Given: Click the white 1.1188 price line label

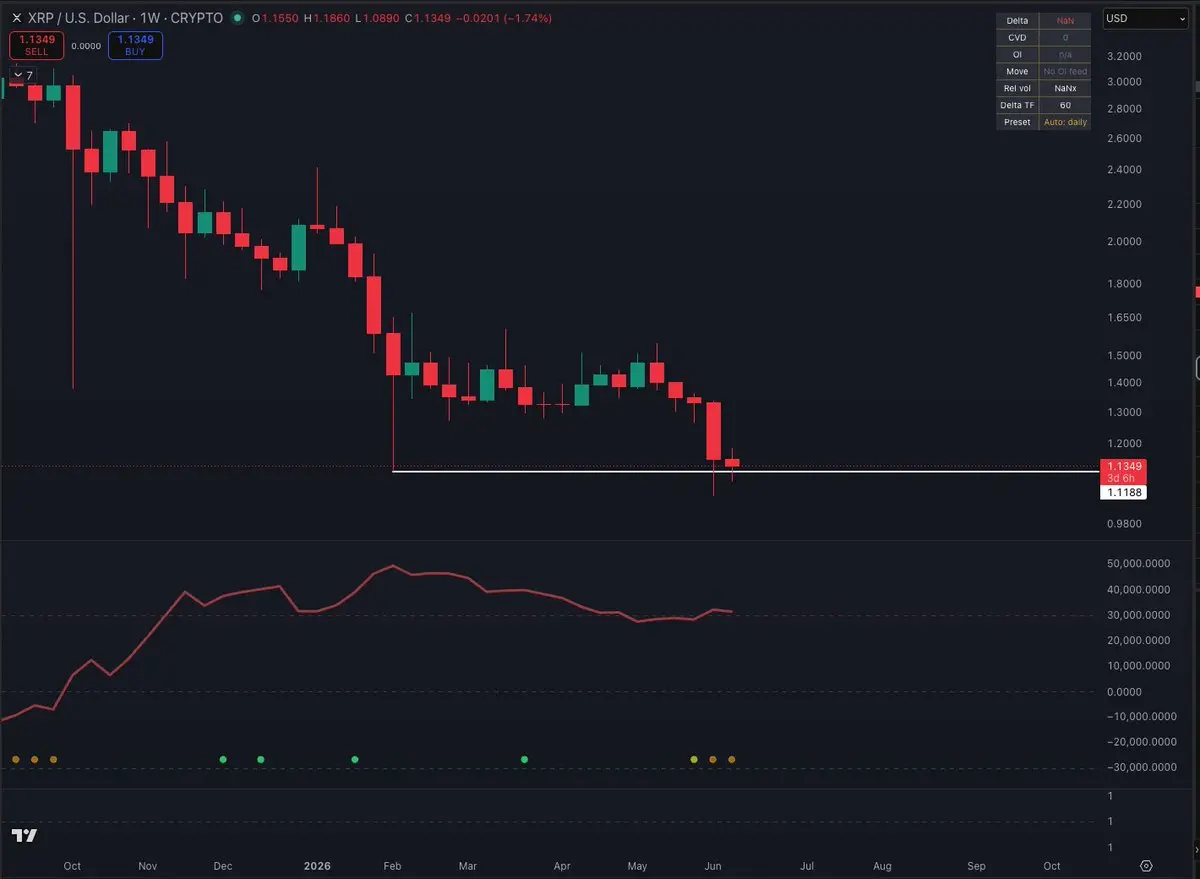Looking at the screenshot, I should click(1122, 492).
